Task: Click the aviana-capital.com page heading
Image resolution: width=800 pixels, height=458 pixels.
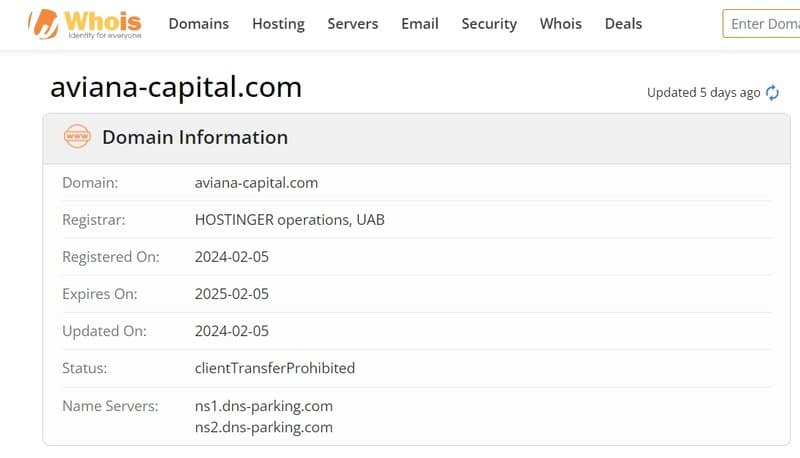Action: [x=176, y=87]
